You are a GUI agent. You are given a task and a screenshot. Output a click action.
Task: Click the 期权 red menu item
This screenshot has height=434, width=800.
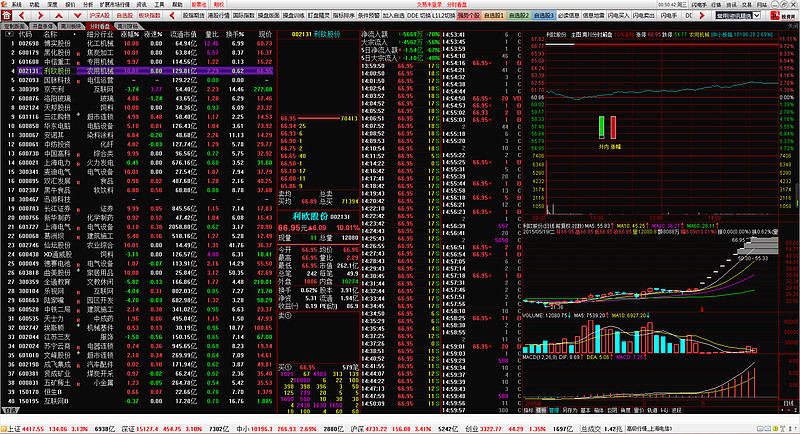(218, 4)
